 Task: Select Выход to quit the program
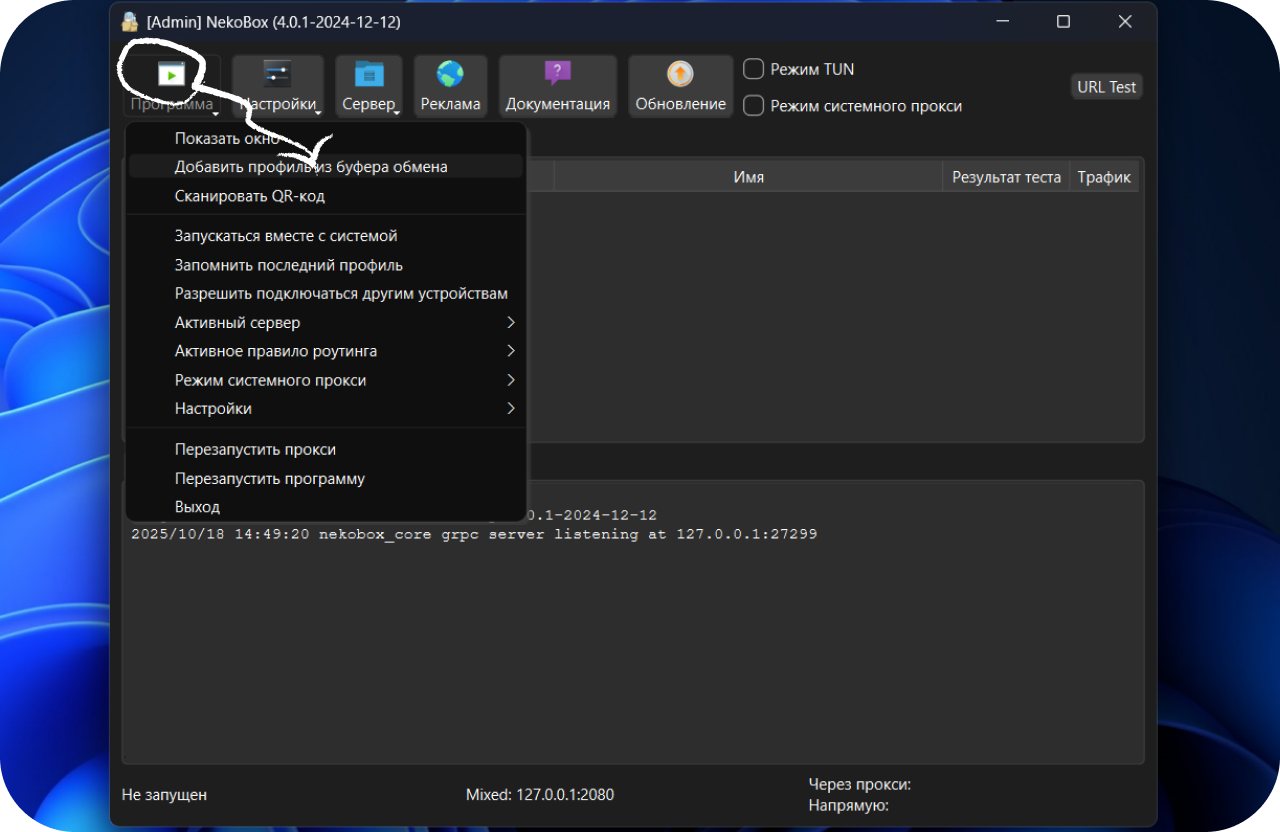point(197,507)
